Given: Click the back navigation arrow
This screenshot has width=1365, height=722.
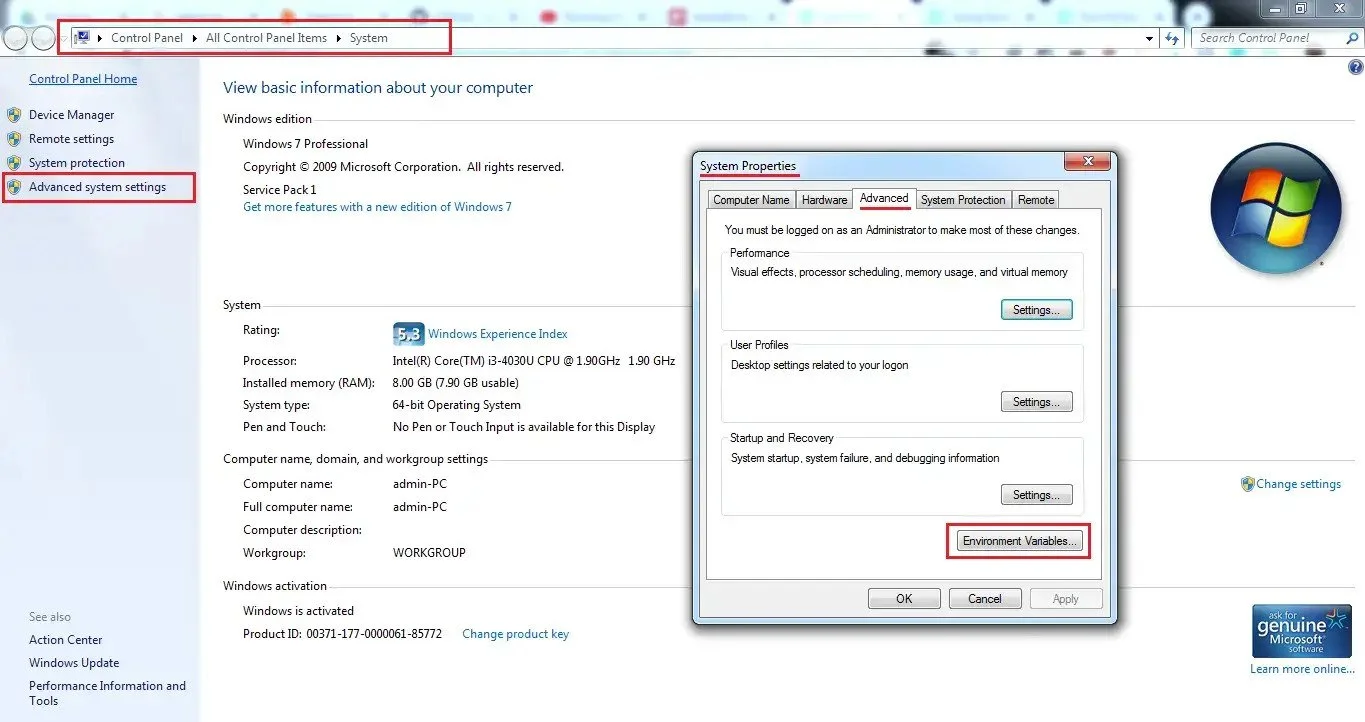Looking at the screenshot, I should [x=15, y=37].
